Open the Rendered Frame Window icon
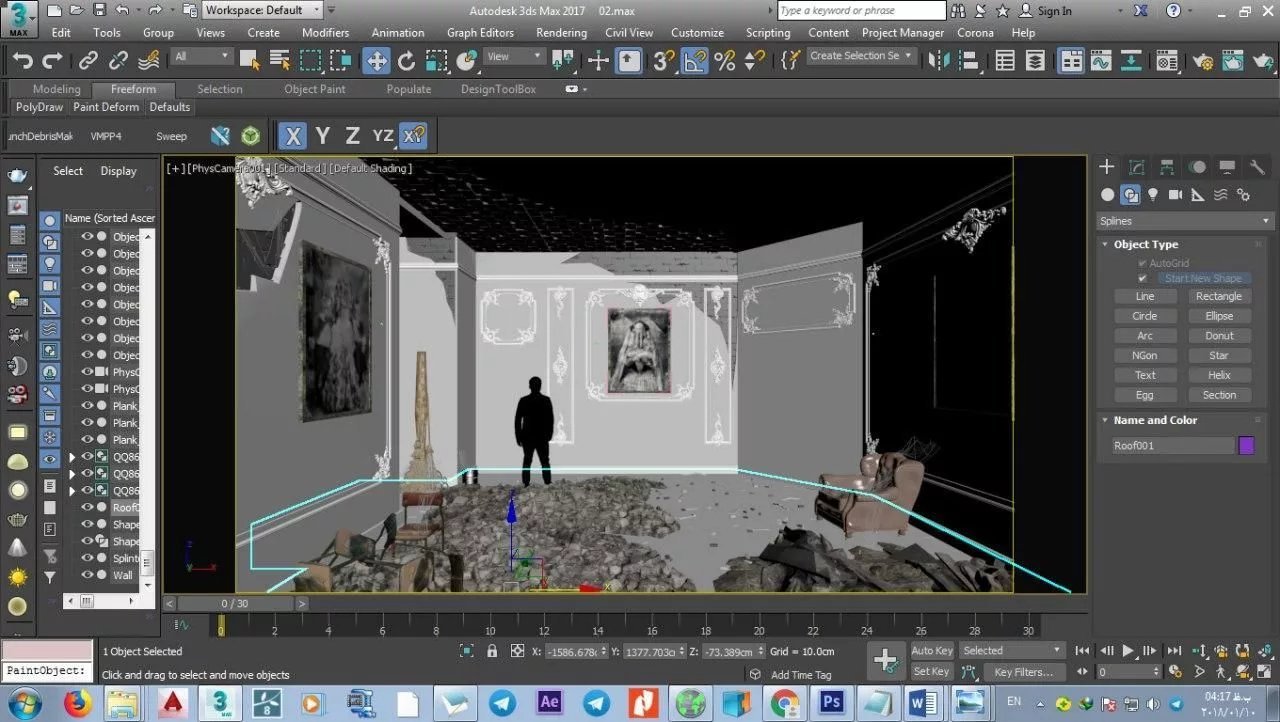 pyautogui.click(x=1233, y=61)
